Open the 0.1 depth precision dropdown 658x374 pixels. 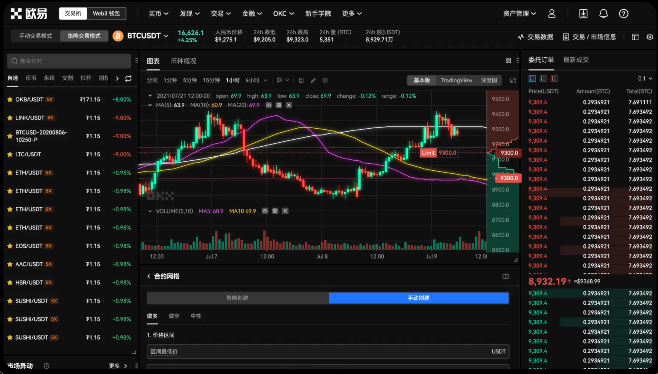point(645,78)
